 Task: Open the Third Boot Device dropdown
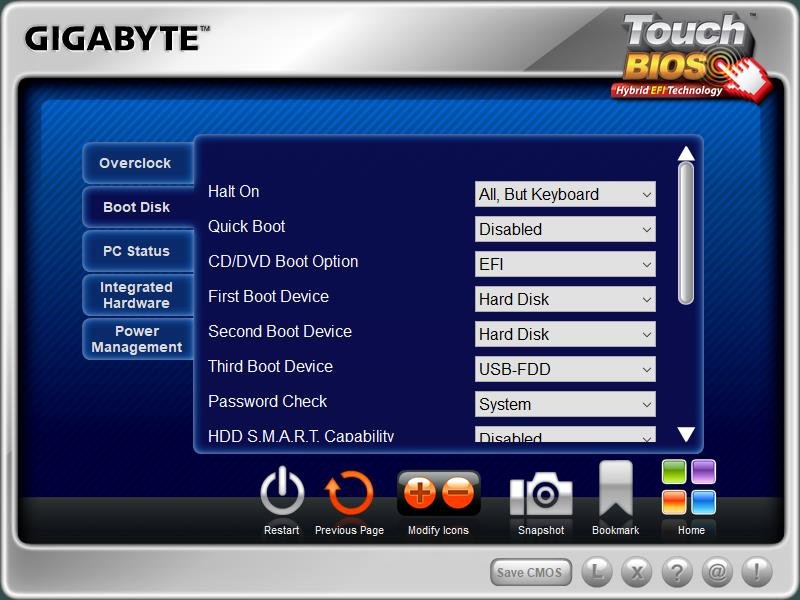pyautogui.click(x=565, y=369)
